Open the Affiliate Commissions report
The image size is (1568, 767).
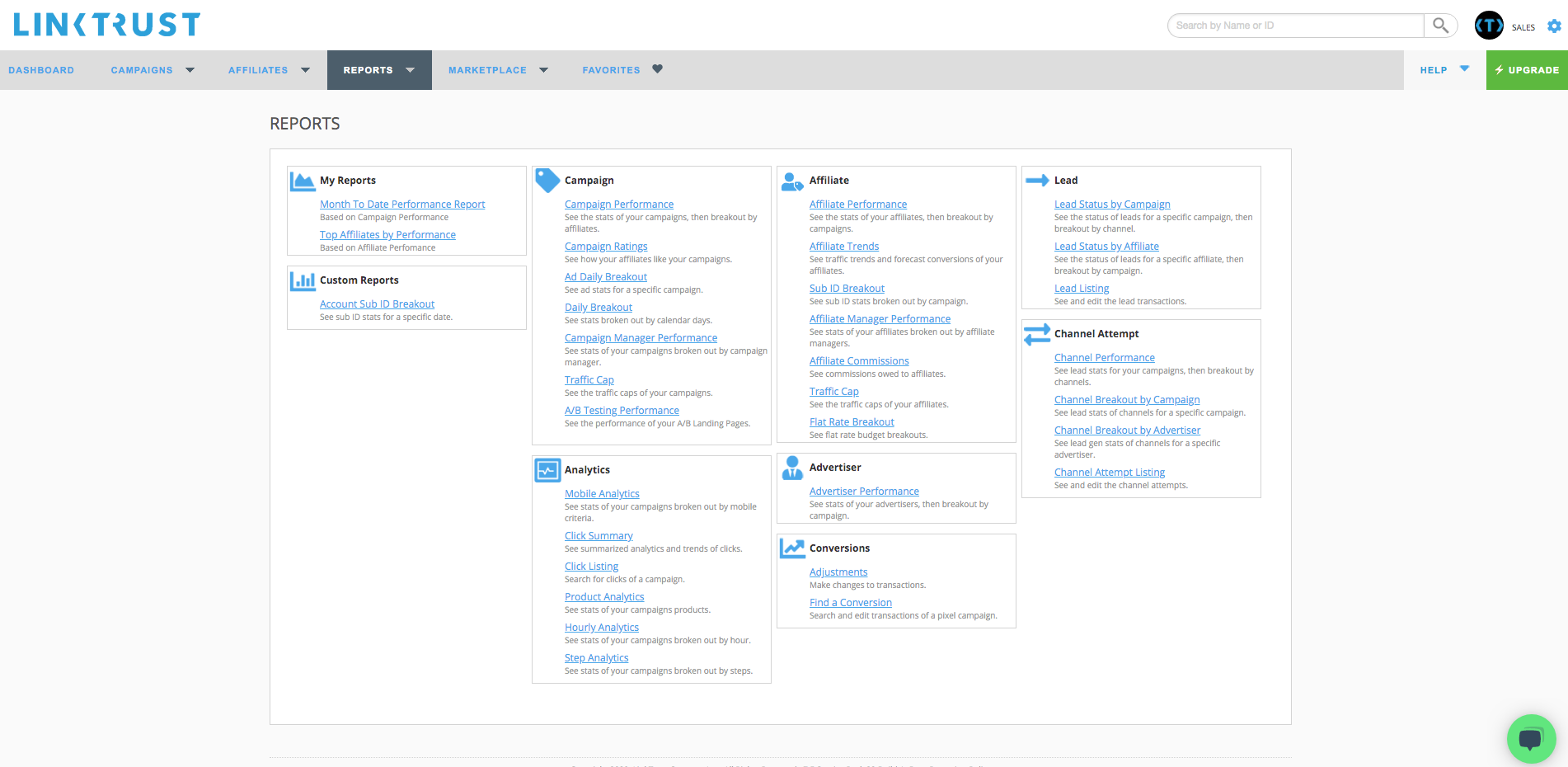click(859, 361)
